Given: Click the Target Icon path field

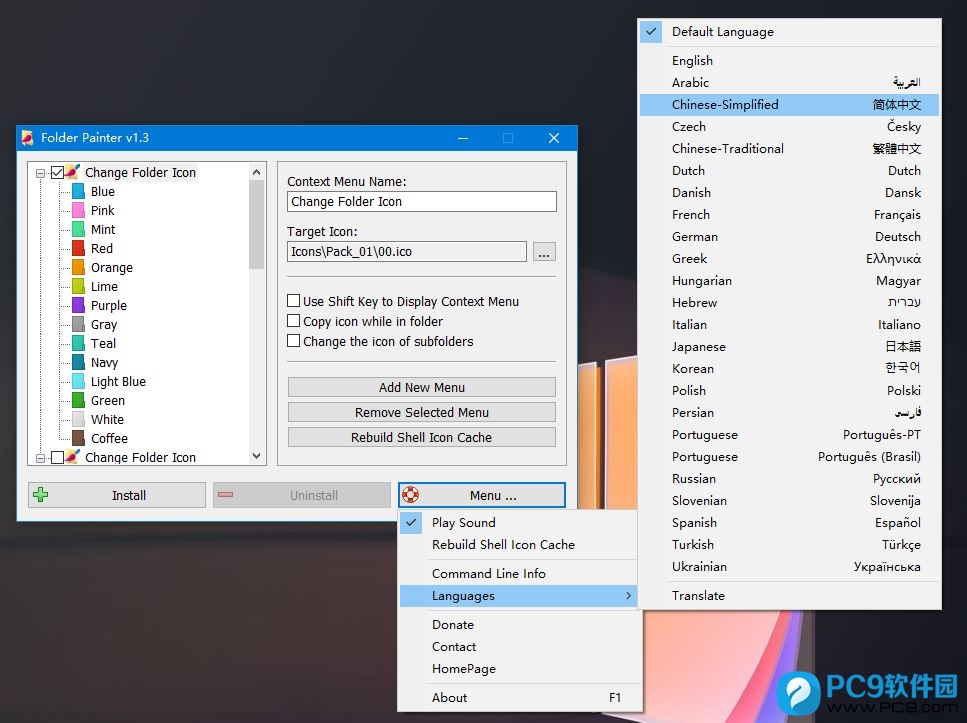Looking at the screenshot, I should click(407, 252).
